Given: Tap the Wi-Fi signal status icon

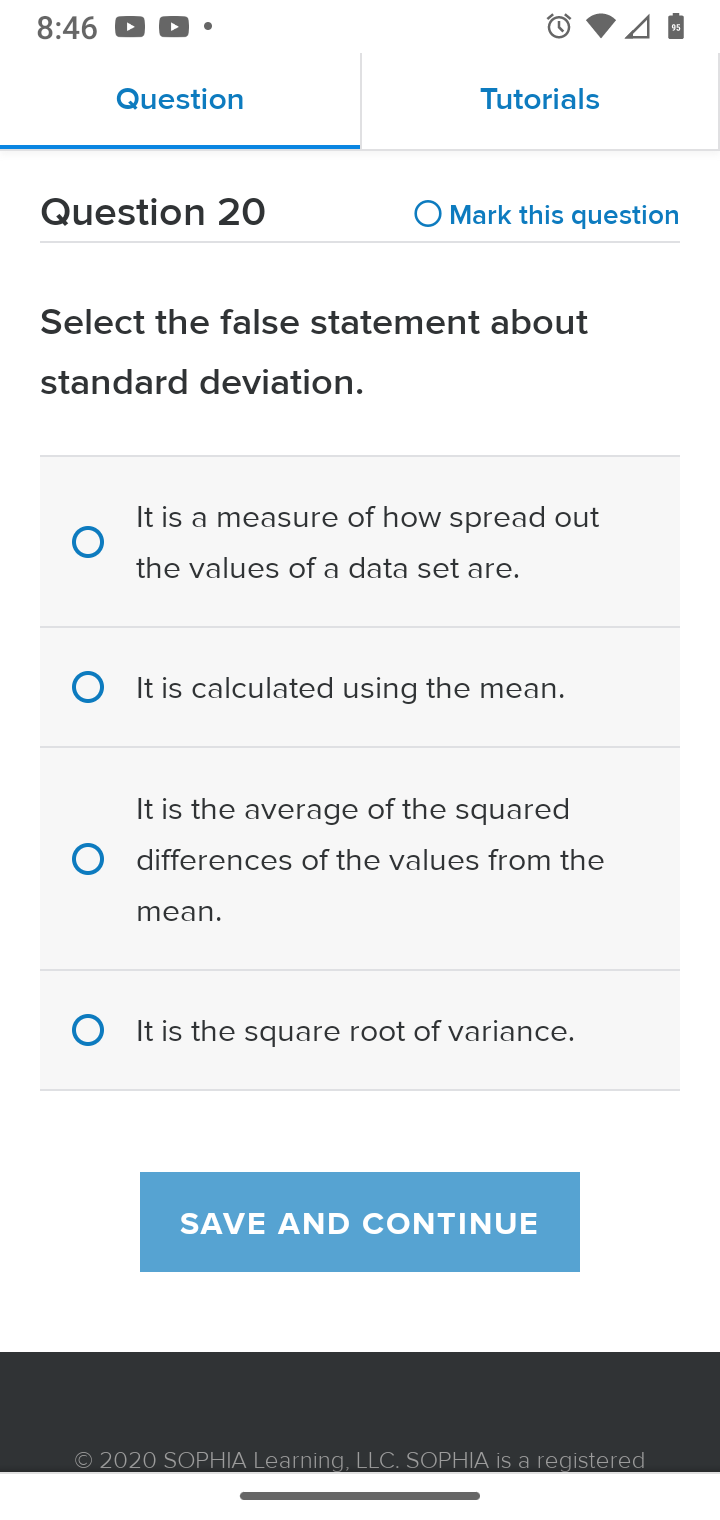Looking at the screenshot, I should click(x=600, y=28).
